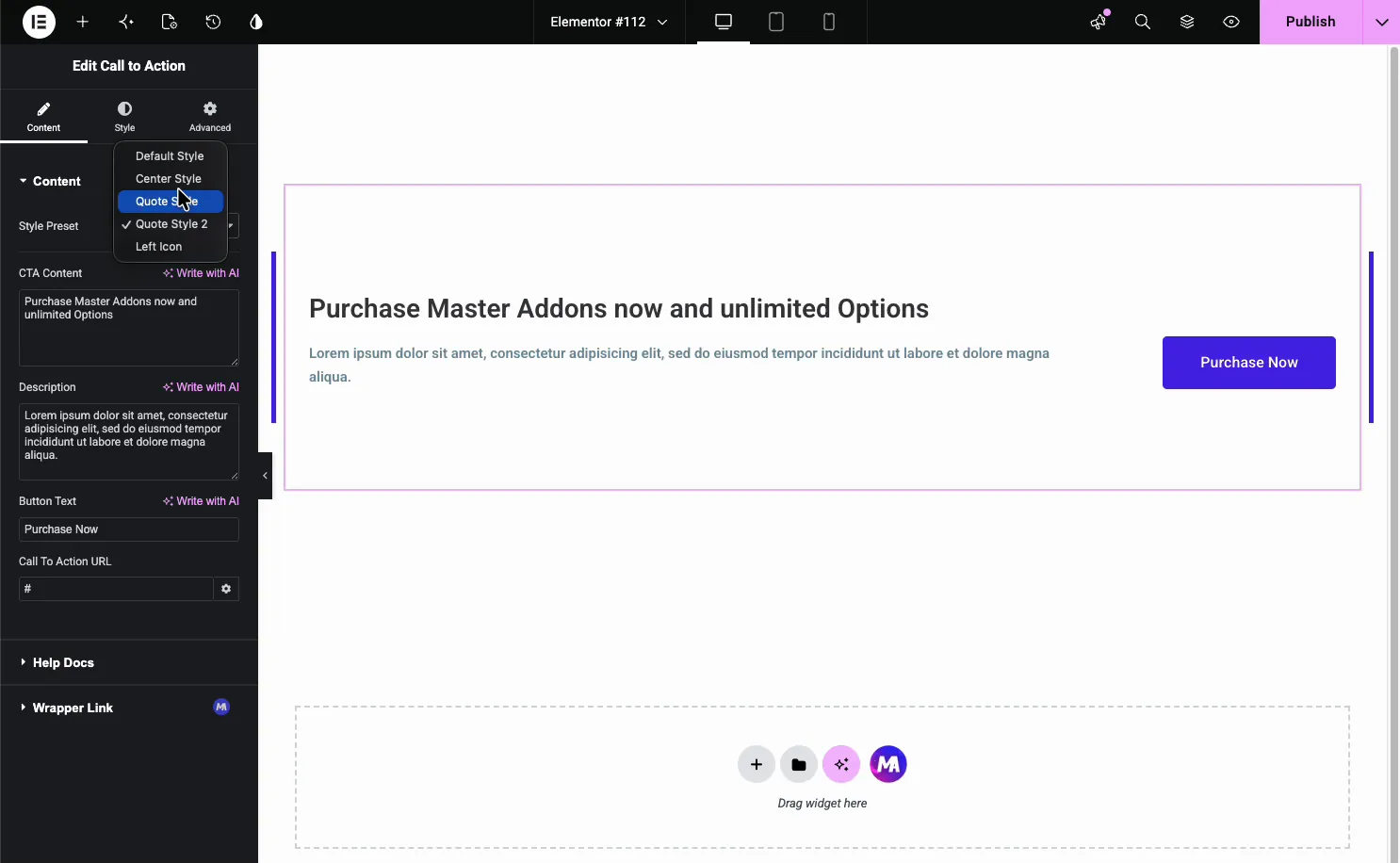Select Default Style preset option
Screen dimensions: 1400x863
[x=171, y=156]
